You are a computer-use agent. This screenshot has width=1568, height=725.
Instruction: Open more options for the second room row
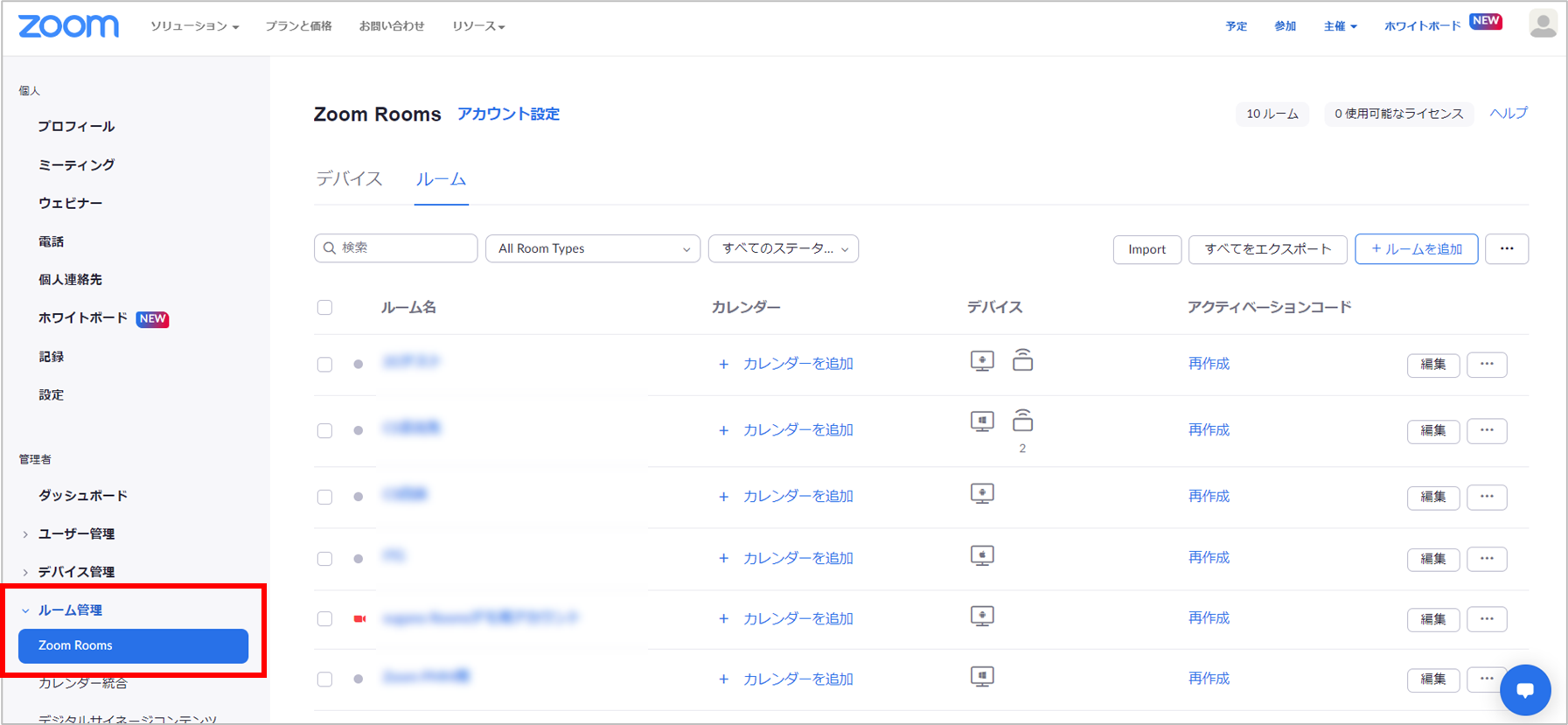[x=1487, y=430]
